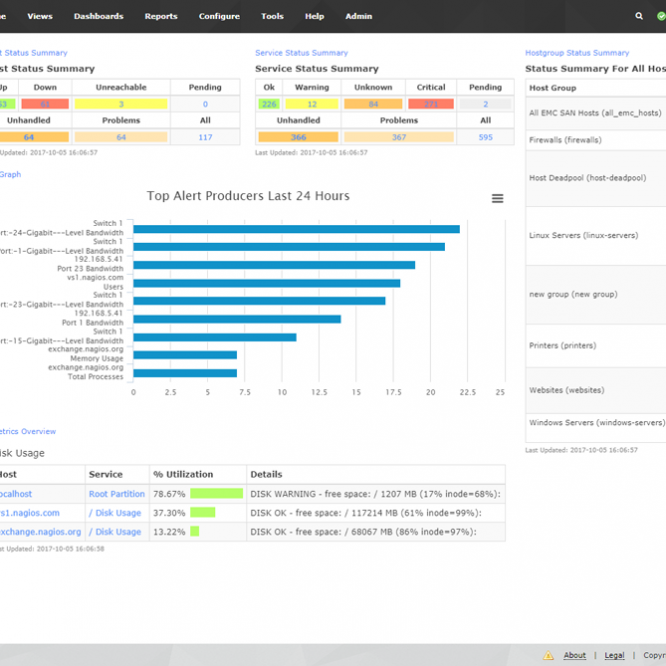The height and width of the screenshot is (666, 666).
Task: Open the Admin menu
Action: pos(358,16)
